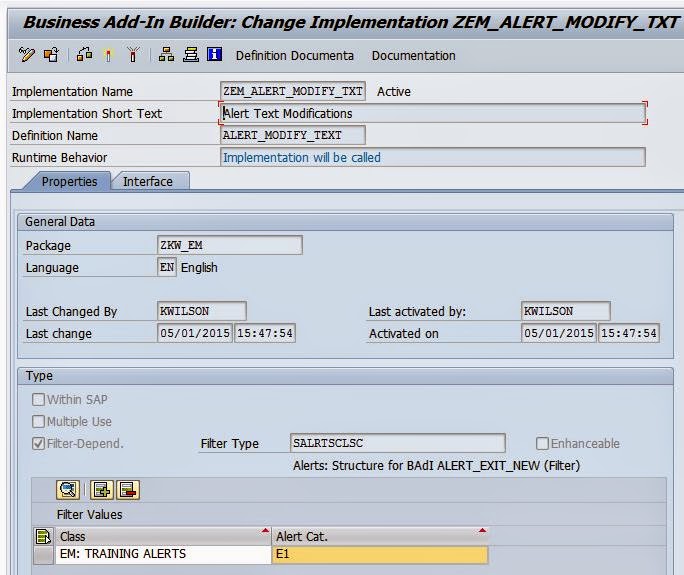This screenshot has width=684, height=575.
Task: Toggle the Multiple Use checkbox
Action: coord(38,421)
